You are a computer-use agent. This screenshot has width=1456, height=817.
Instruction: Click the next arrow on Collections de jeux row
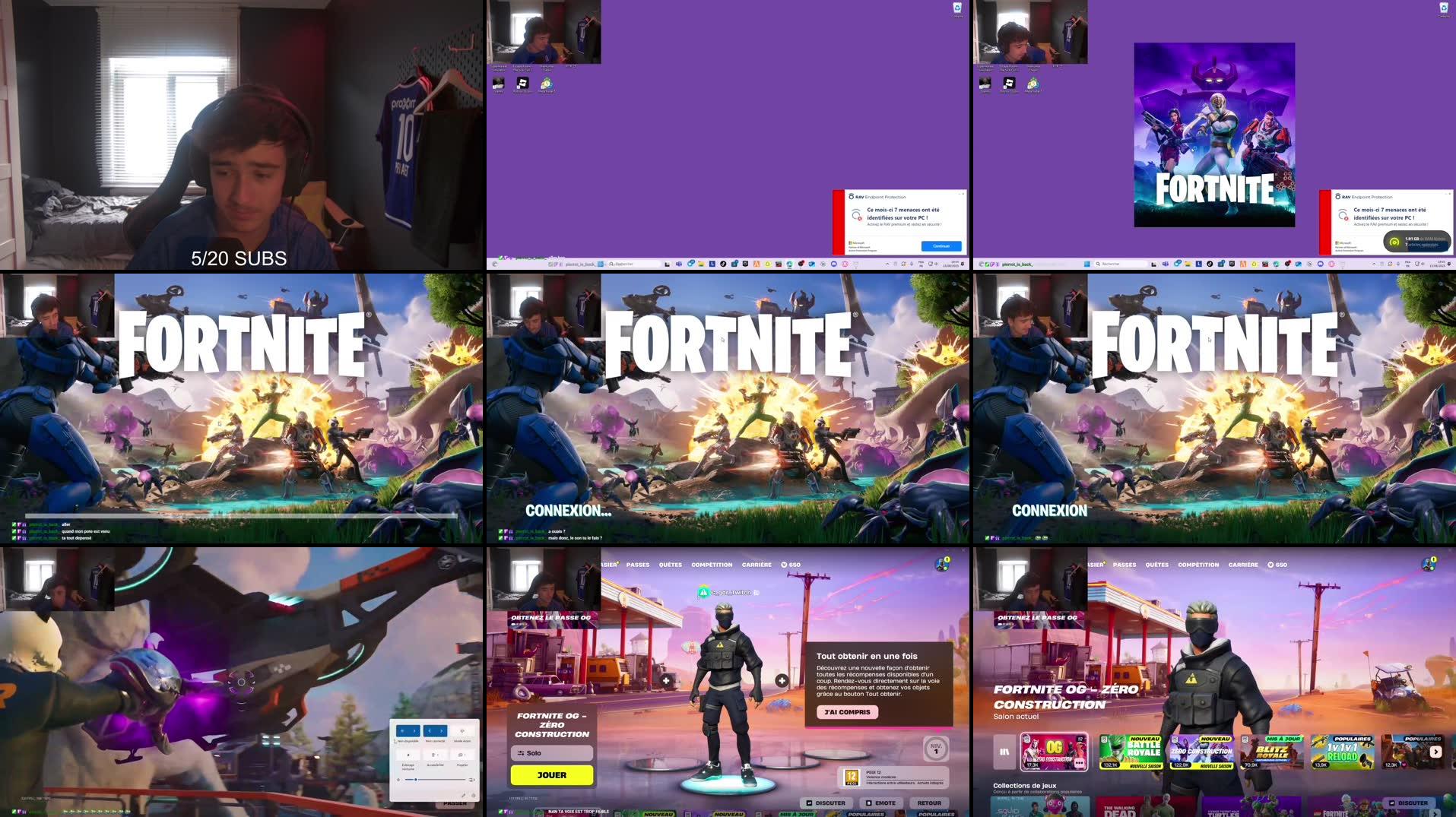tap(1435, 813)
